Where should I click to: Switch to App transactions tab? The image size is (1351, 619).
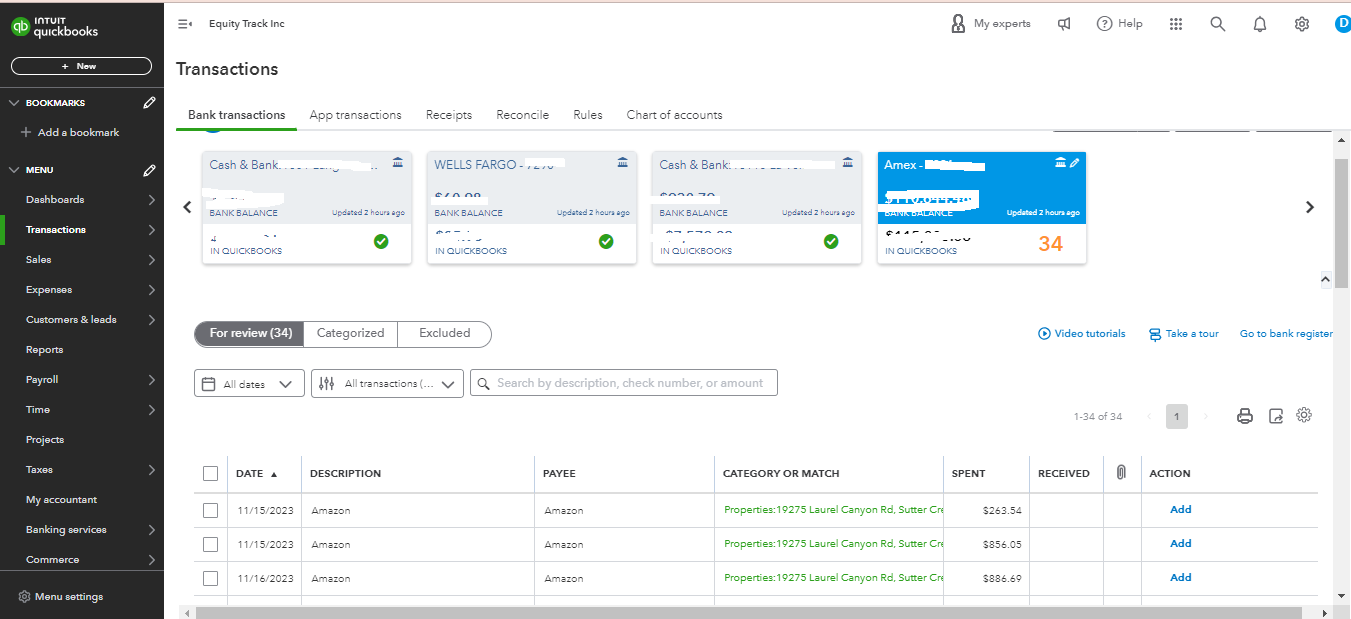(355, 115)
